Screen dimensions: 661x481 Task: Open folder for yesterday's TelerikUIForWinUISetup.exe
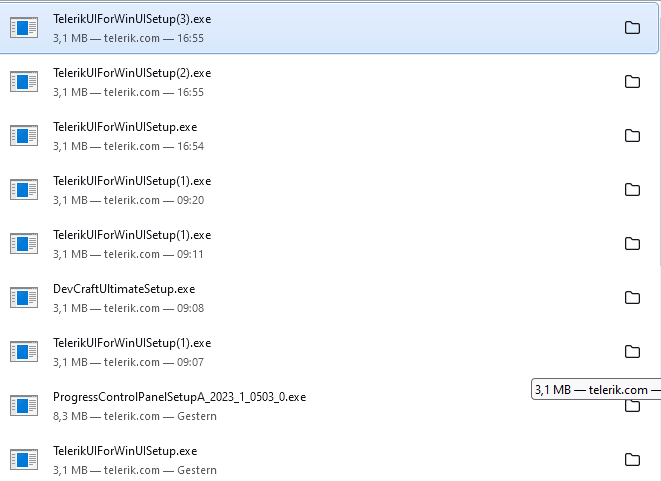[632, 460]
